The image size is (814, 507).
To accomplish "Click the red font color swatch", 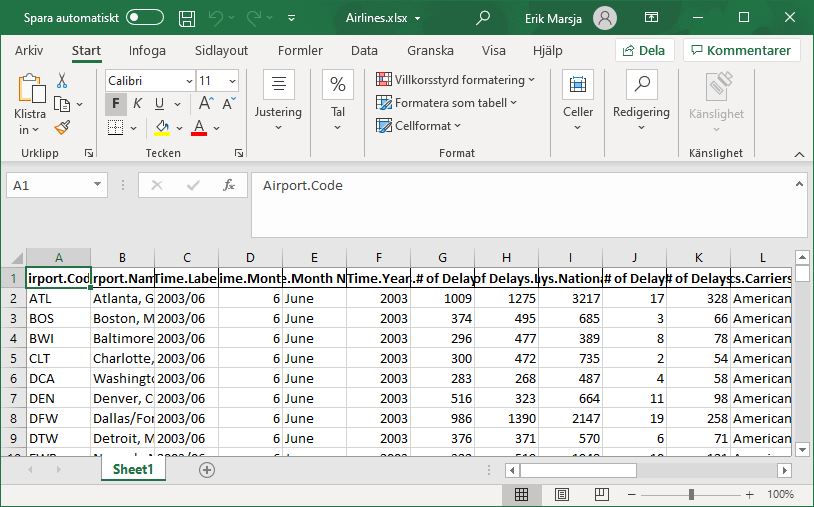I will pyautogui.click(x=198, y=127).
